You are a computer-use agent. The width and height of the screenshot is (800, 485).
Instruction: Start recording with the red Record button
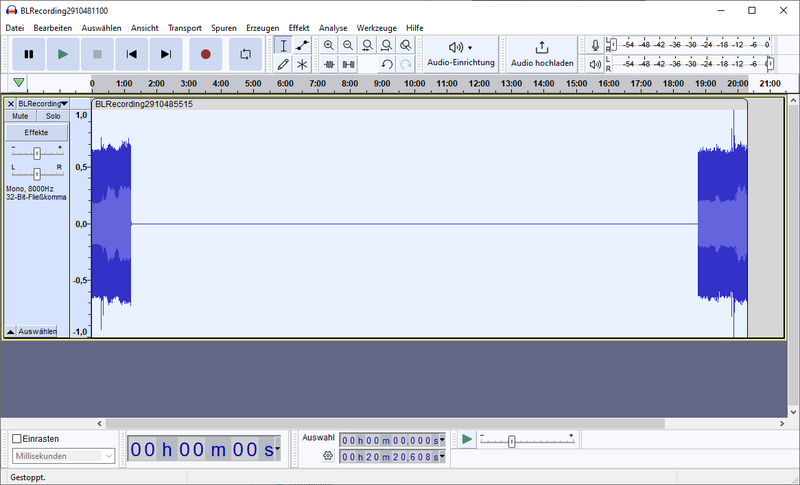(x=206, y=54)
